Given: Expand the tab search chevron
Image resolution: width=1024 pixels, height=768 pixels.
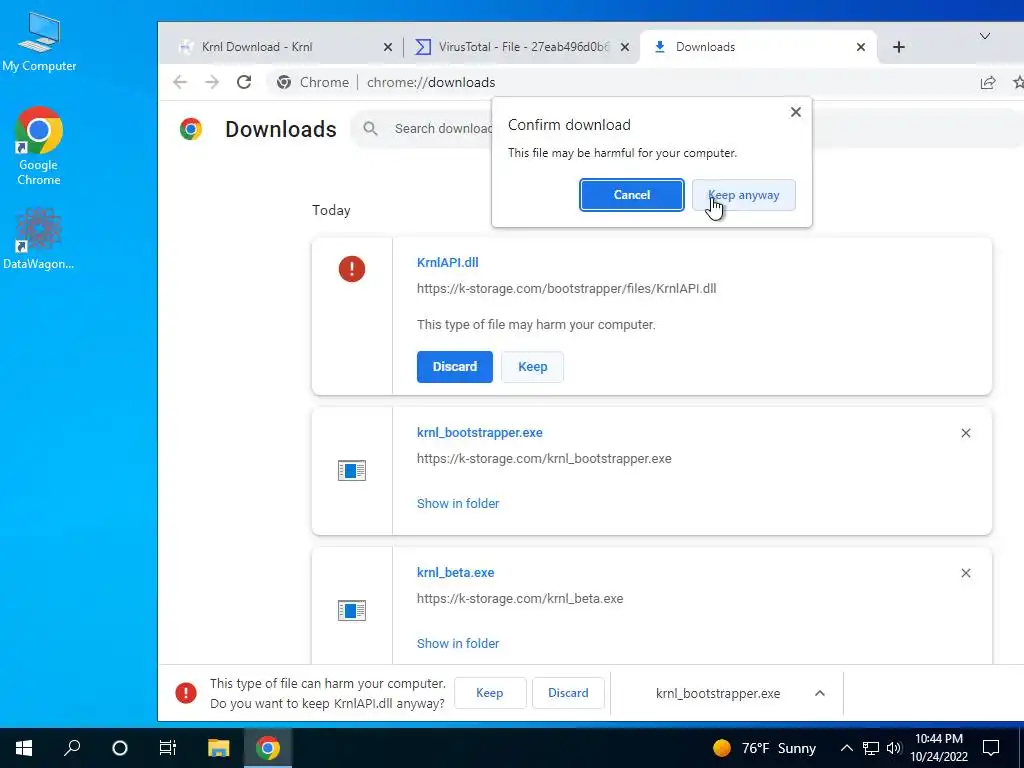Looking at the screenshot, I should click(985, 36).
